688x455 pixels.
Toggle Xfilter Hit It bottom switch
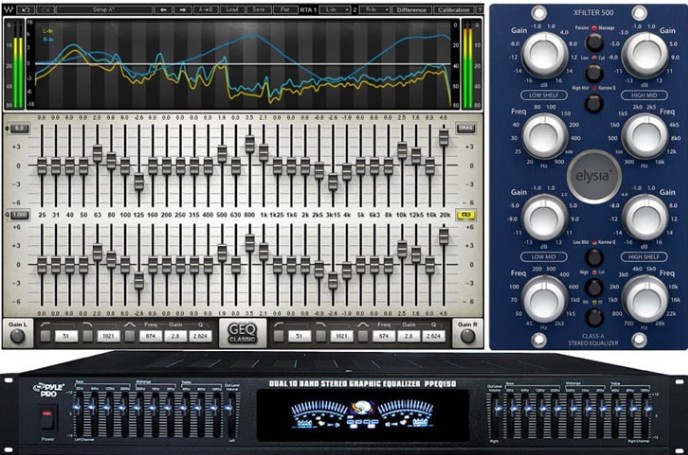tap(594, 317)
